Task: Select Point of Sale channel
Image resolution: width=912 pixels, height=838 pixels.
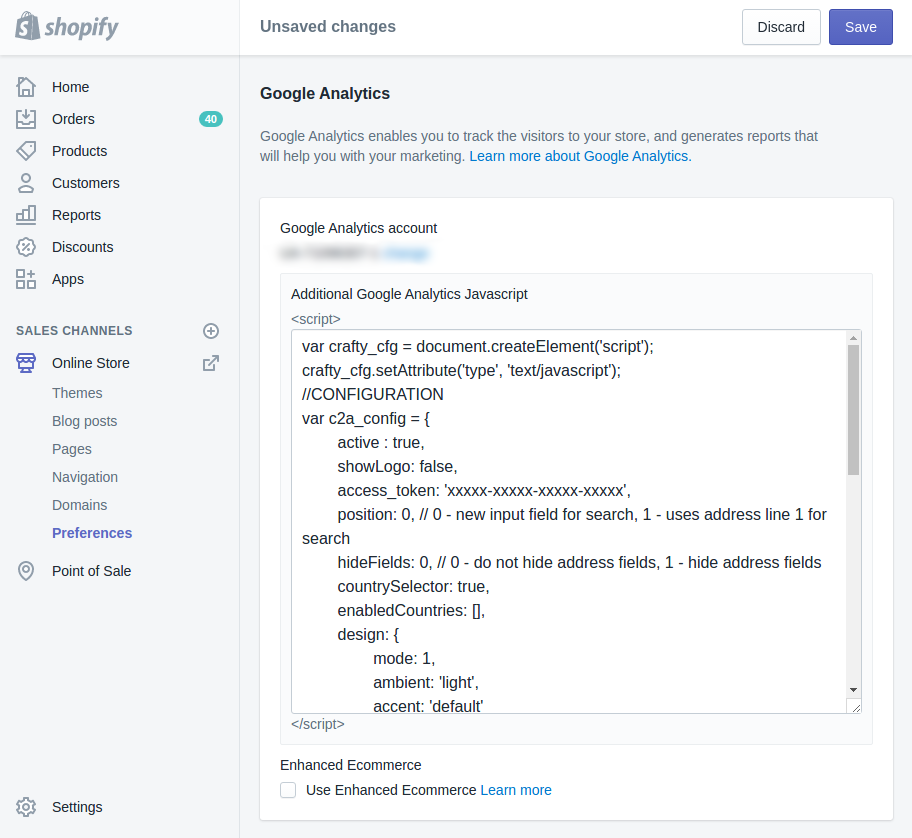Action: point(91,571)
